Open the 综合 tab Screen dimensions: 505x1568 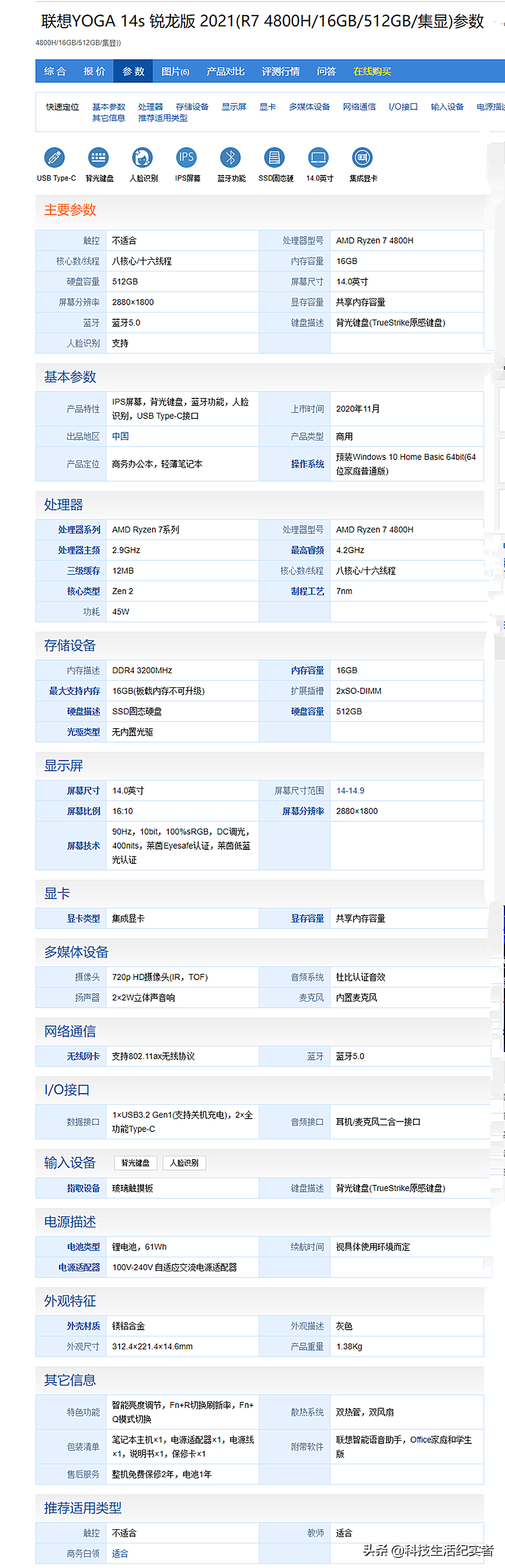coord(55,71)
